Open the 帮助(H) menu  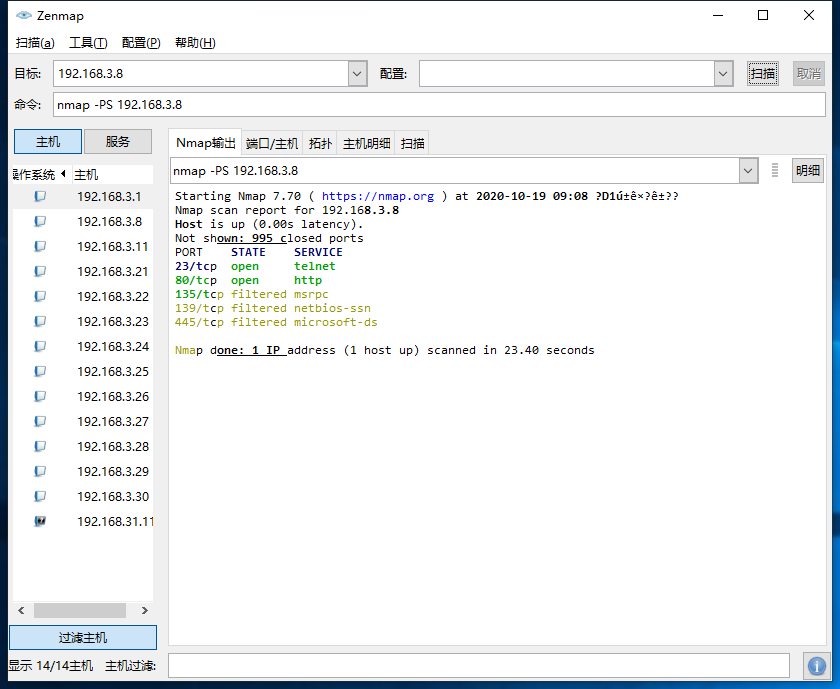(195, 43)
